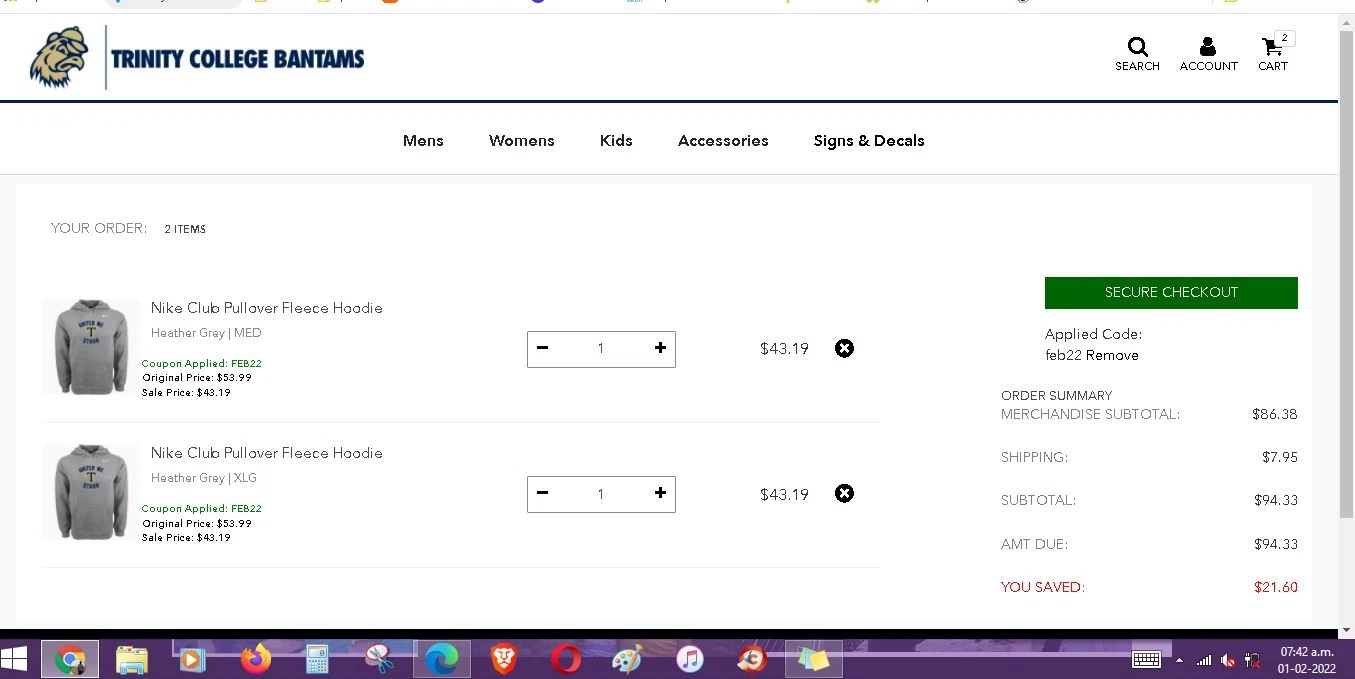The height and width of the screenshot is (679, 1355).
Task: Remove the applied feb22 coupon code
Action: click(1112, 355)
